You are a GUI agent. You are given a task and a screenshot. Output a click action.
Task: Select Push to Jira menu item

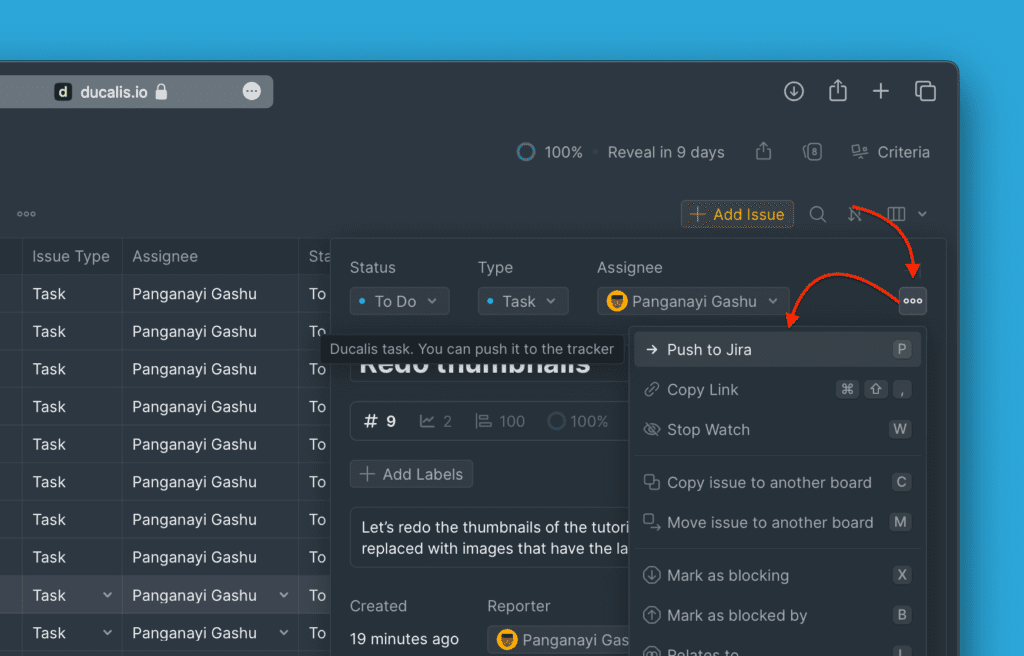709,350
